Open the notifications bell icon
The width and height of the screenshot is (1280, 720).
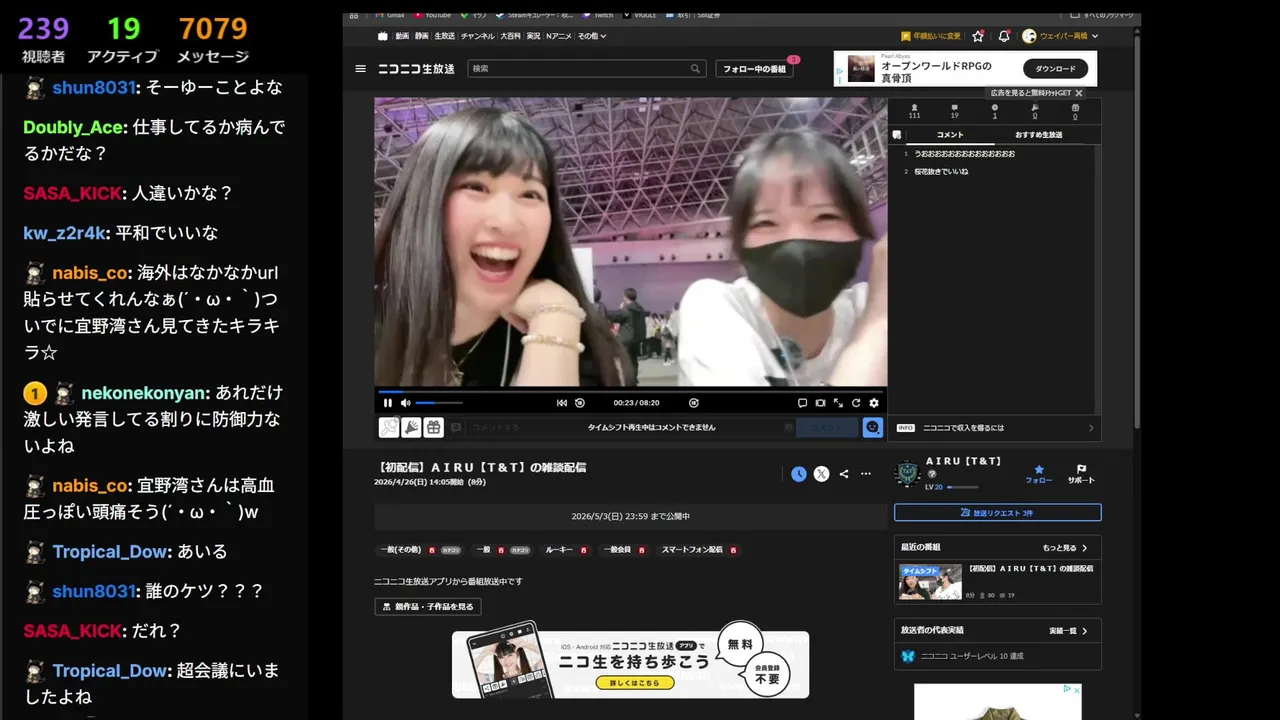1004,36
